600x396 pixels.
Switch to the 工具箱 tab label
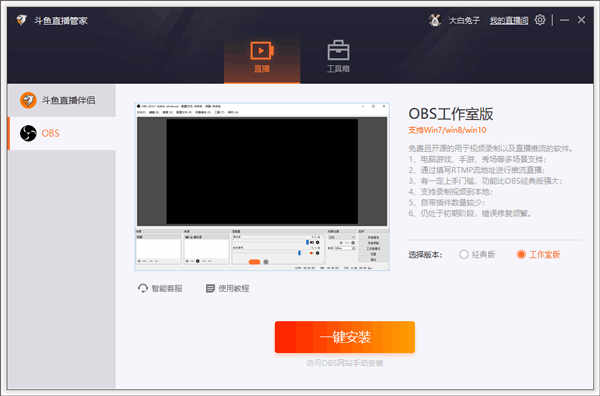338,69
